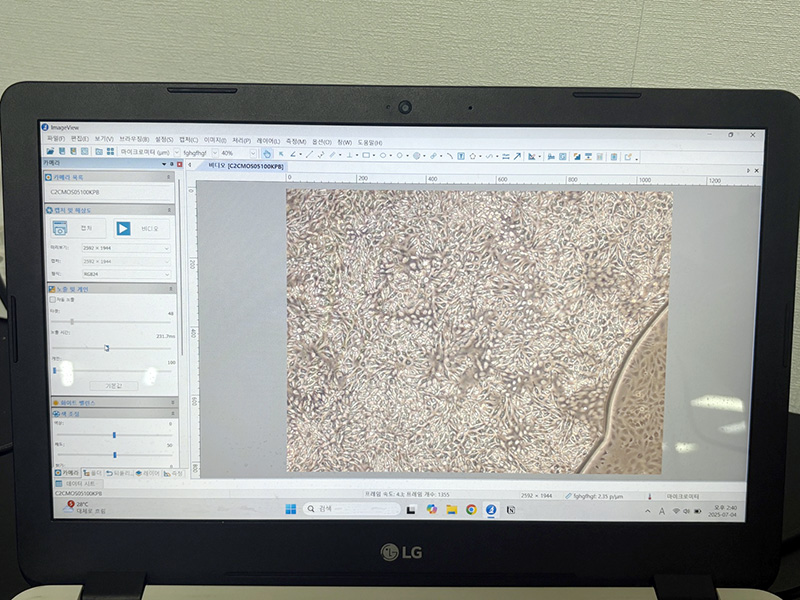Click the exposure time slider handle
The width and height of the screenshot is (800, 600).
point(106,347)
